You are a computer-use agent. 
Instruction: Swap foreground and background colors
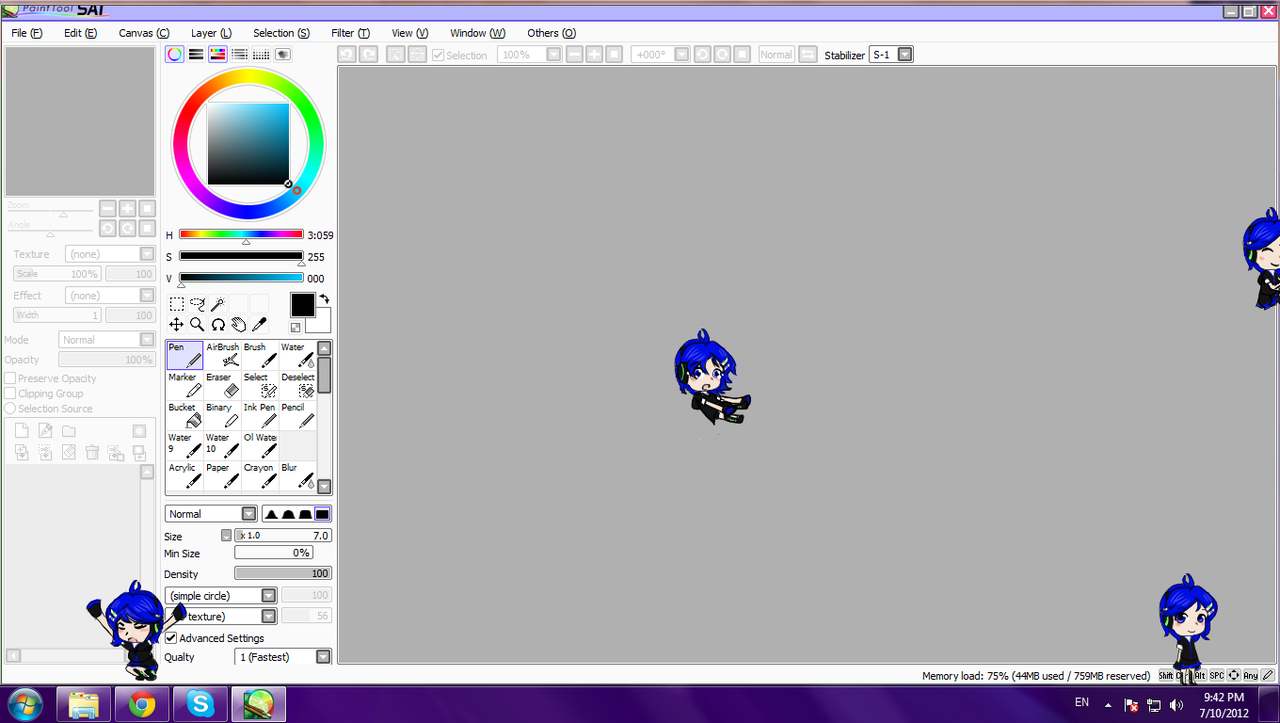tap(324, 299)
